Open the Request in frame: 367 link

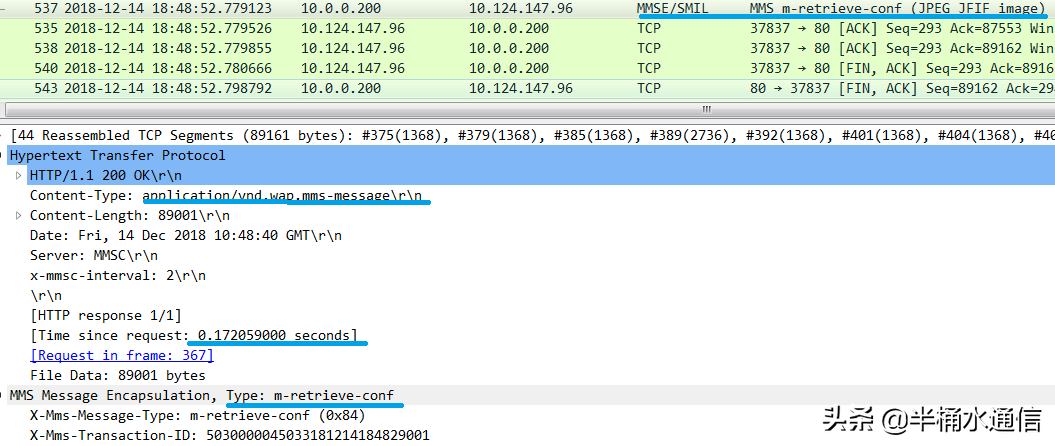[x=122, y=355]
